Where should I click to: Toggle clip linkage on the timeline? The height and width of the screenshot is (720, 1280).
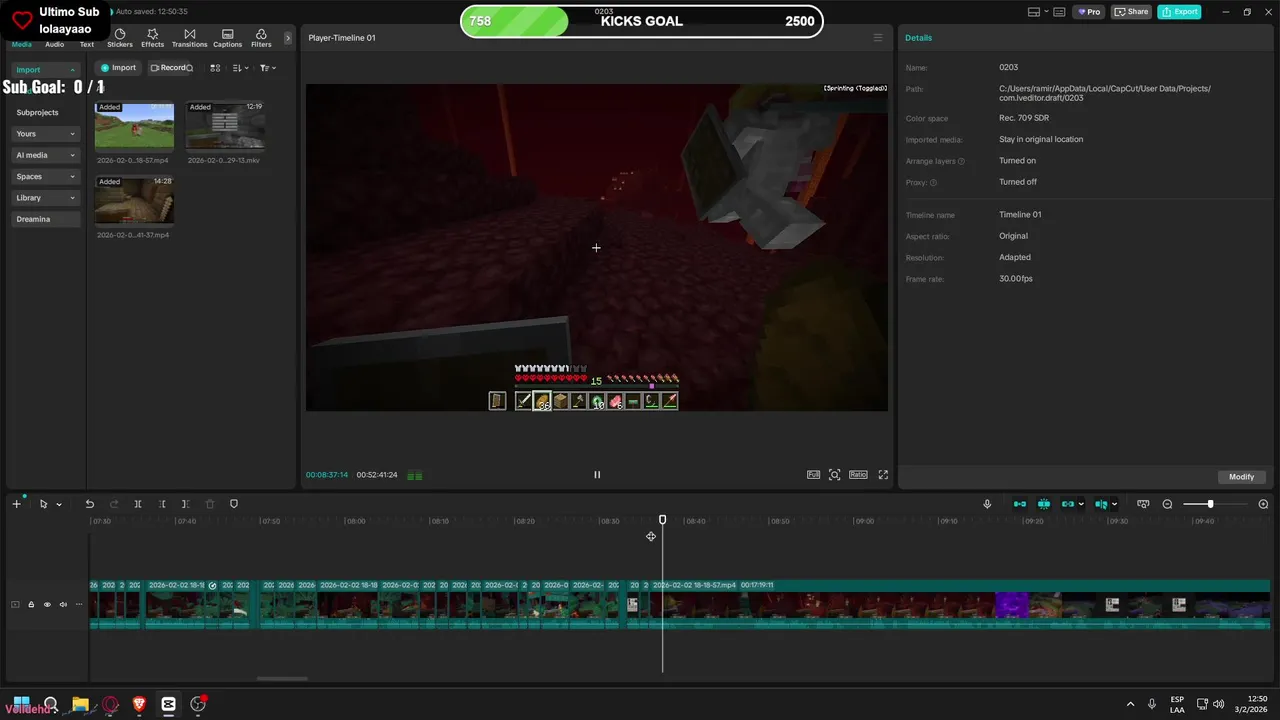[x=1068, y=504]
